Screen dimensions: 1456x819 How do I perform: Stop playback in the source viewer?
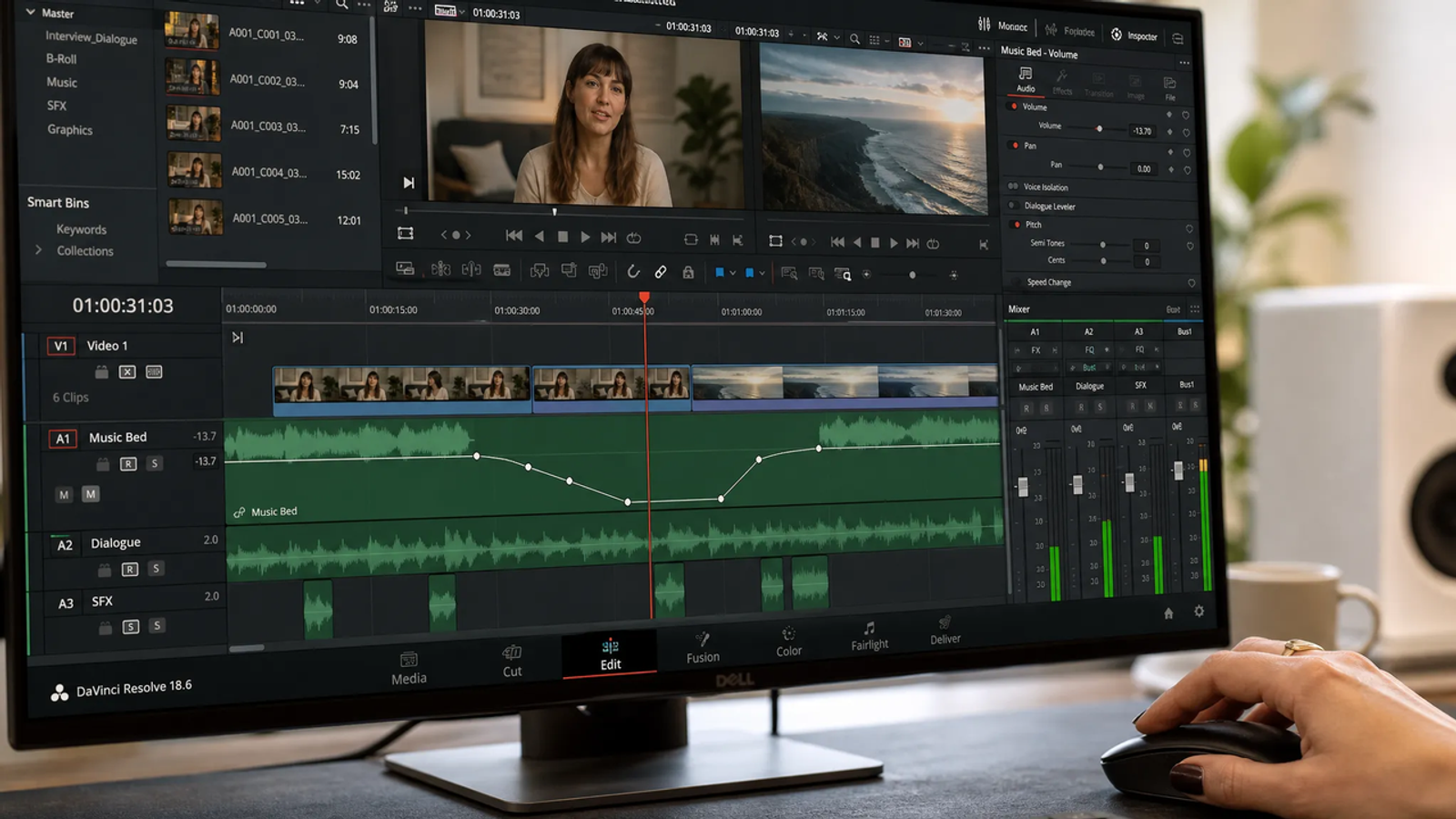click(562, 237)
